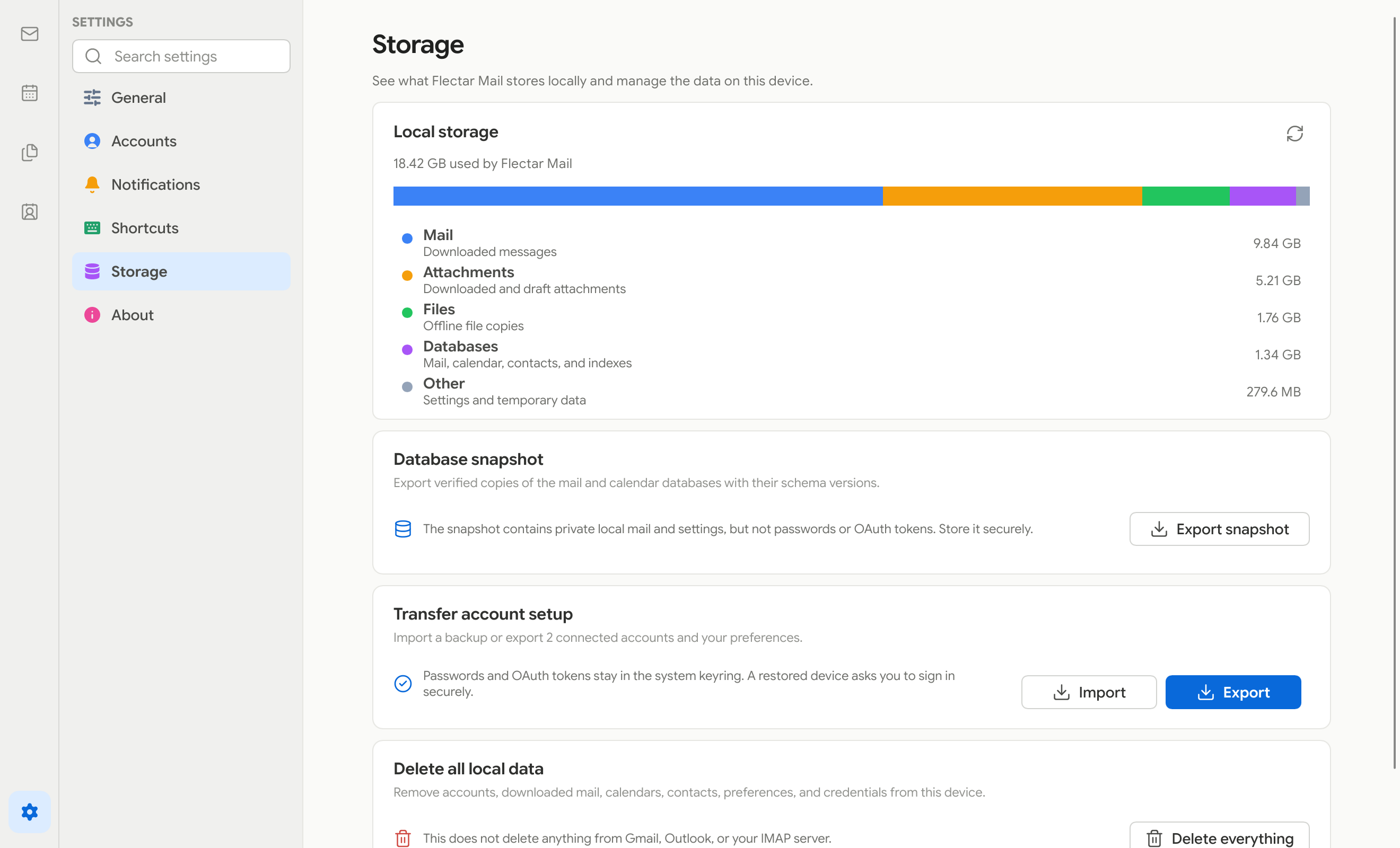The image size is (1400, 848).
Task: Click the Transfer account setup heading
Action: 483,614
